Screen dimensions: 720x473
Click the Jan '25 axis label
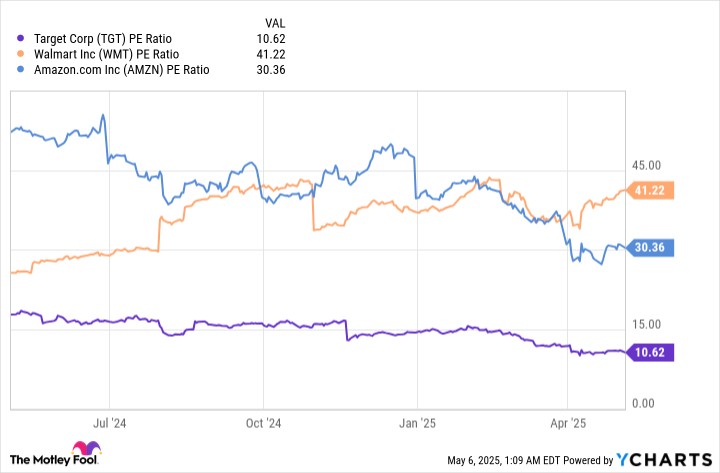click(417, 422)
